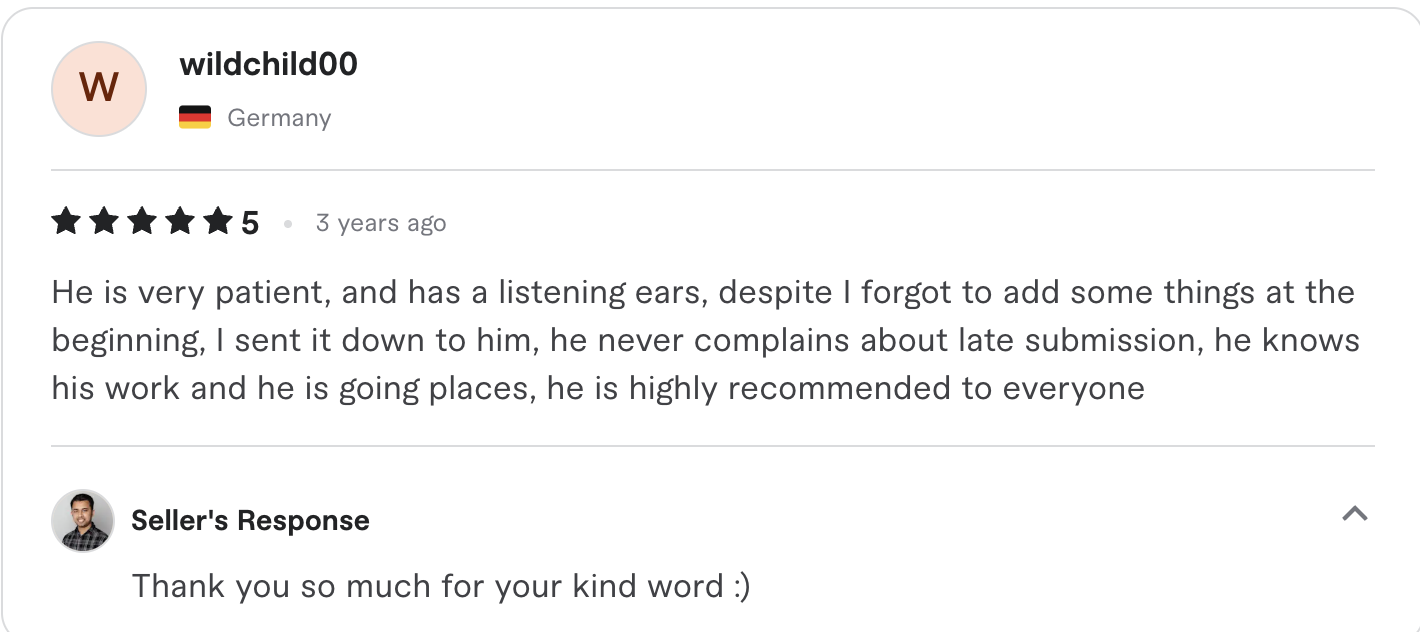Select the Germany location label
This screenshot has width=1420, height=632.
(x=279, y=117)
